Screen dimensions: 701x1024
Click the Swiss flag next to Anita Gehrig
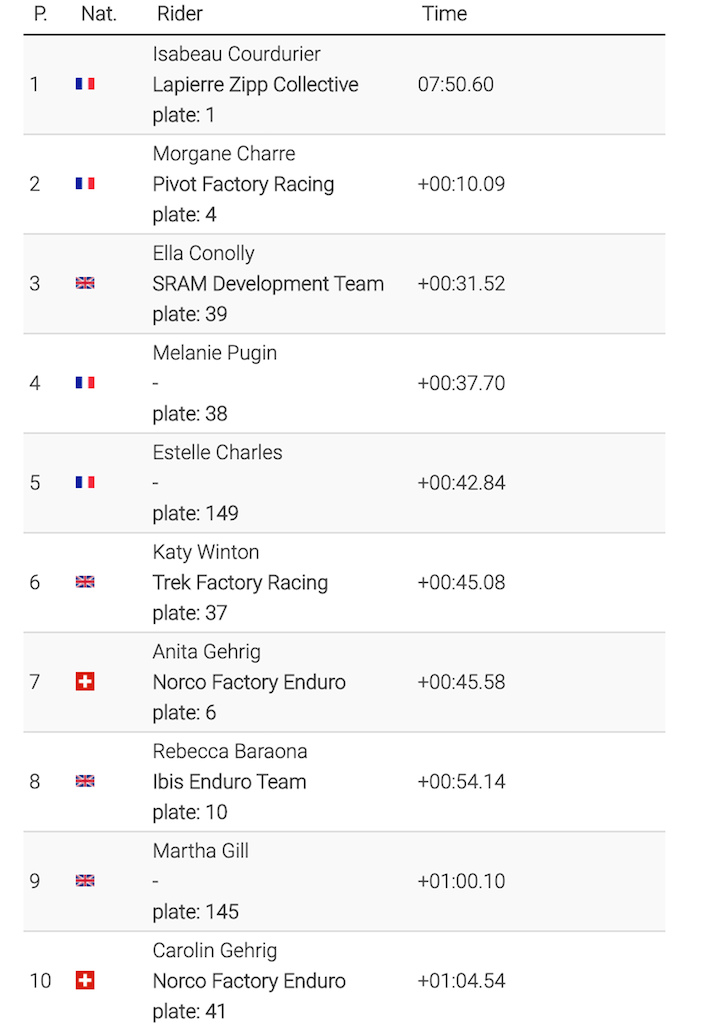pyautogui.click(x=85, y=682)
